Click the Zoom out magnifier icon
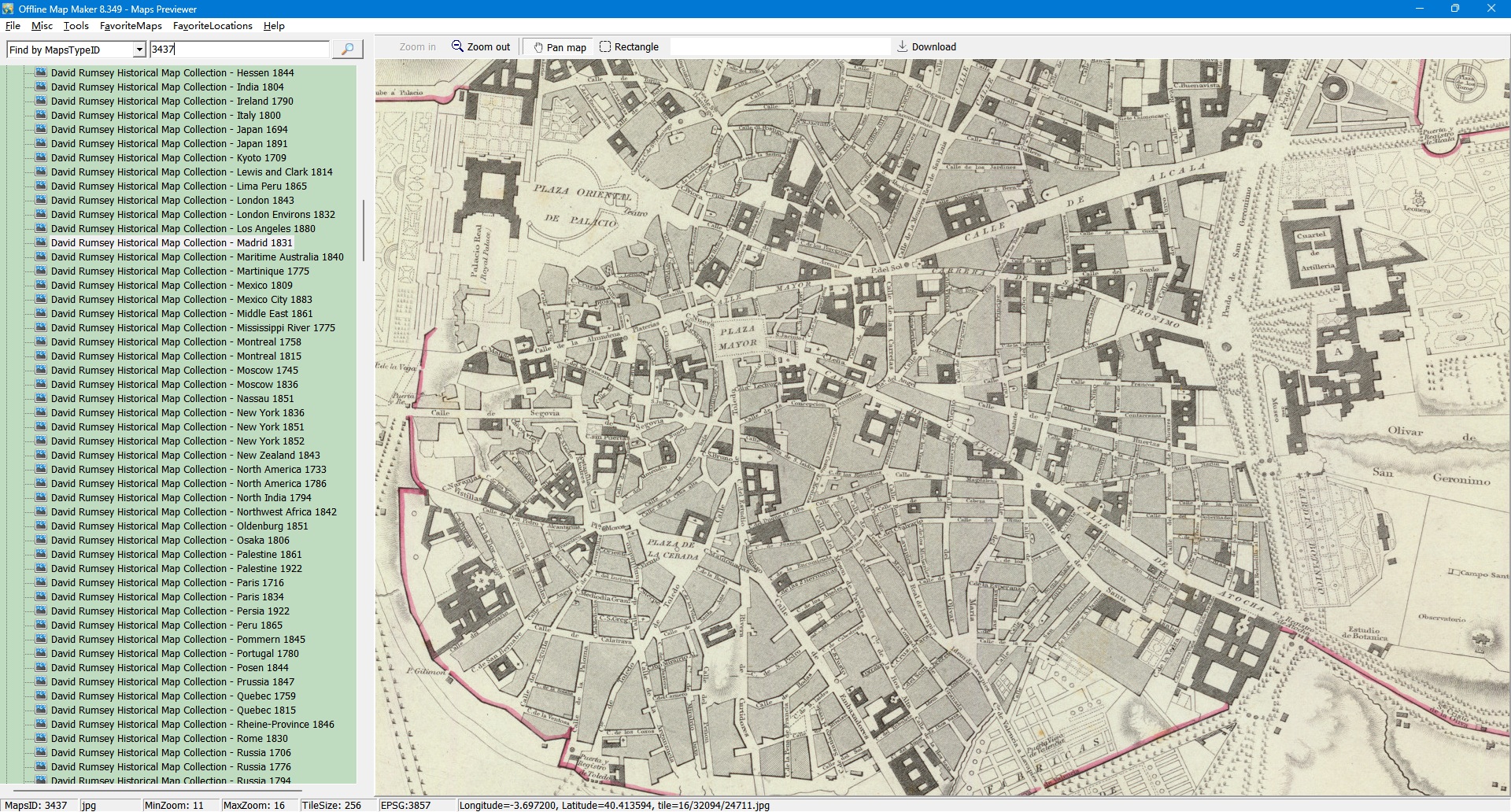This screenshot has width=1511, height=812. [x=457, y=46]
